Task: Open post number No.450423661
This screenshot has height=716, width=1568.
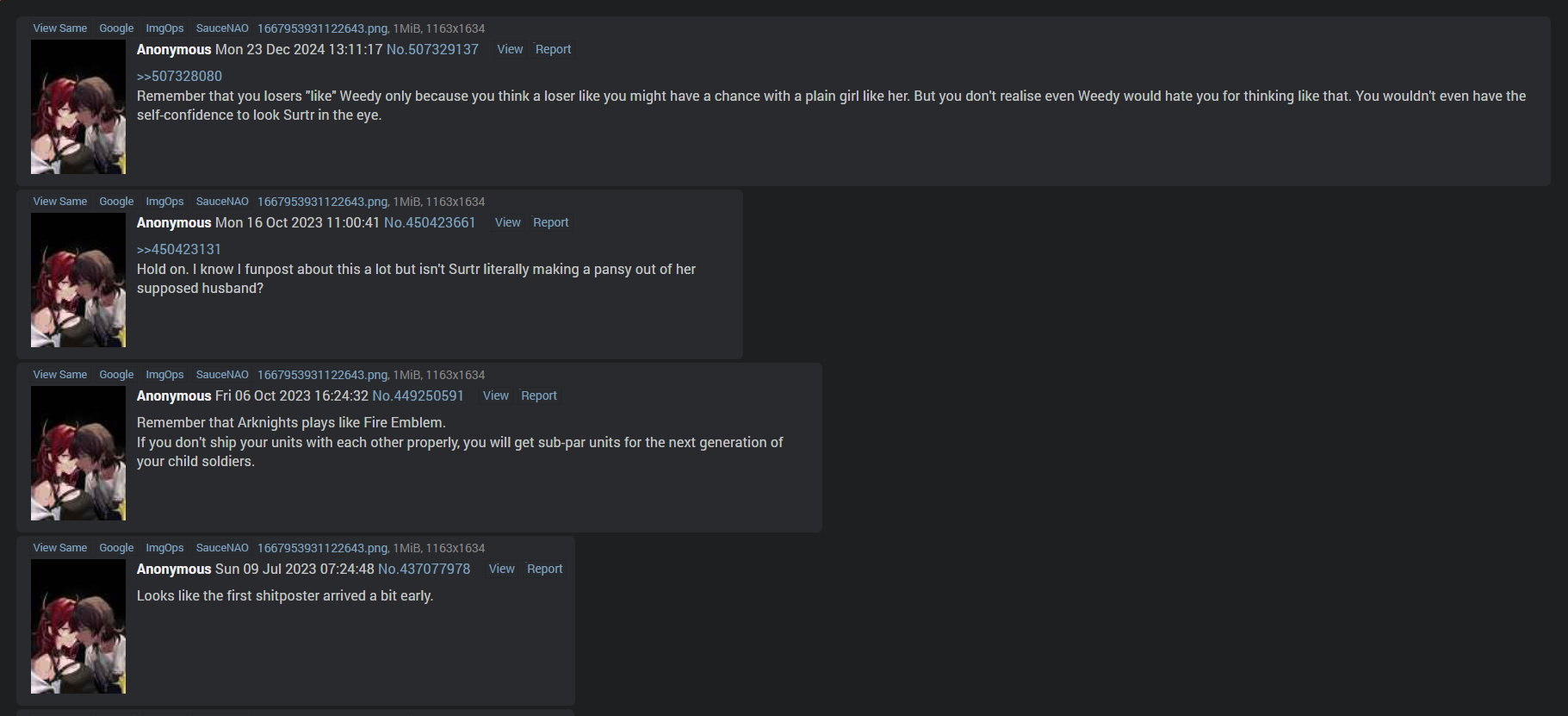Action: 430,222
